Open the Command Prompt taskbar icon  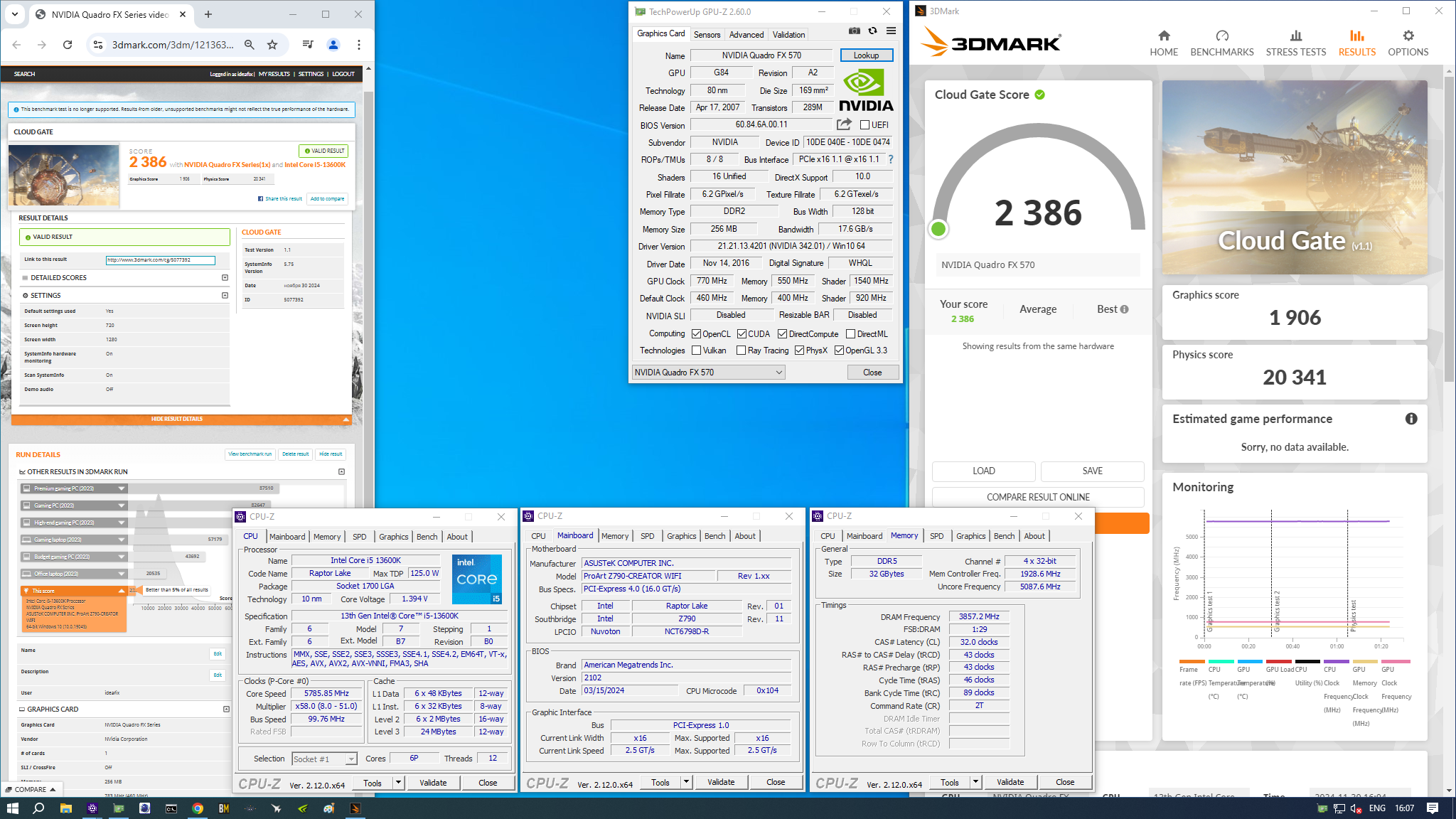[171, 808]
